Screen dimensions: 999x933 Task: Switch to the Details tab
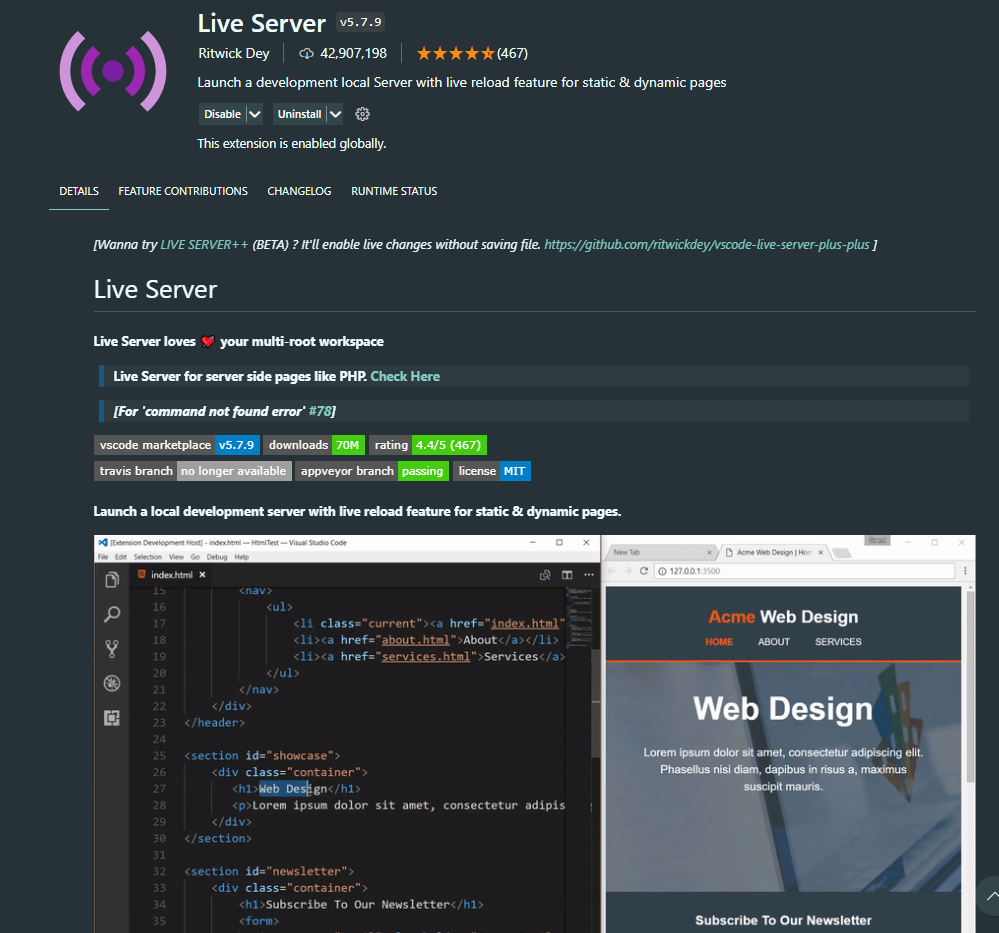(x=79, y=191)
